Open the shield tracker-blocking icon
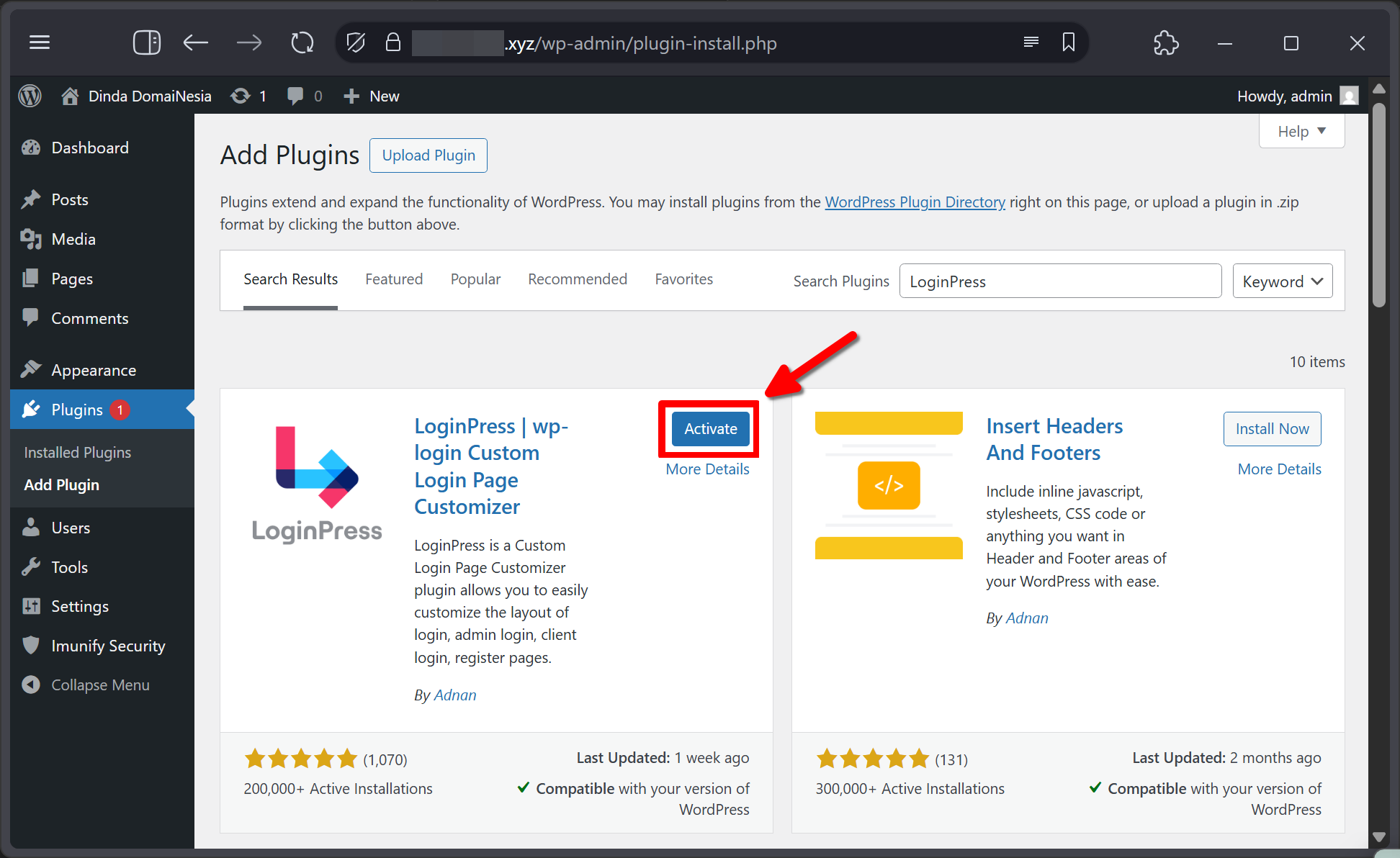This screenshot has height=858, width=1400. pos(356,43)
